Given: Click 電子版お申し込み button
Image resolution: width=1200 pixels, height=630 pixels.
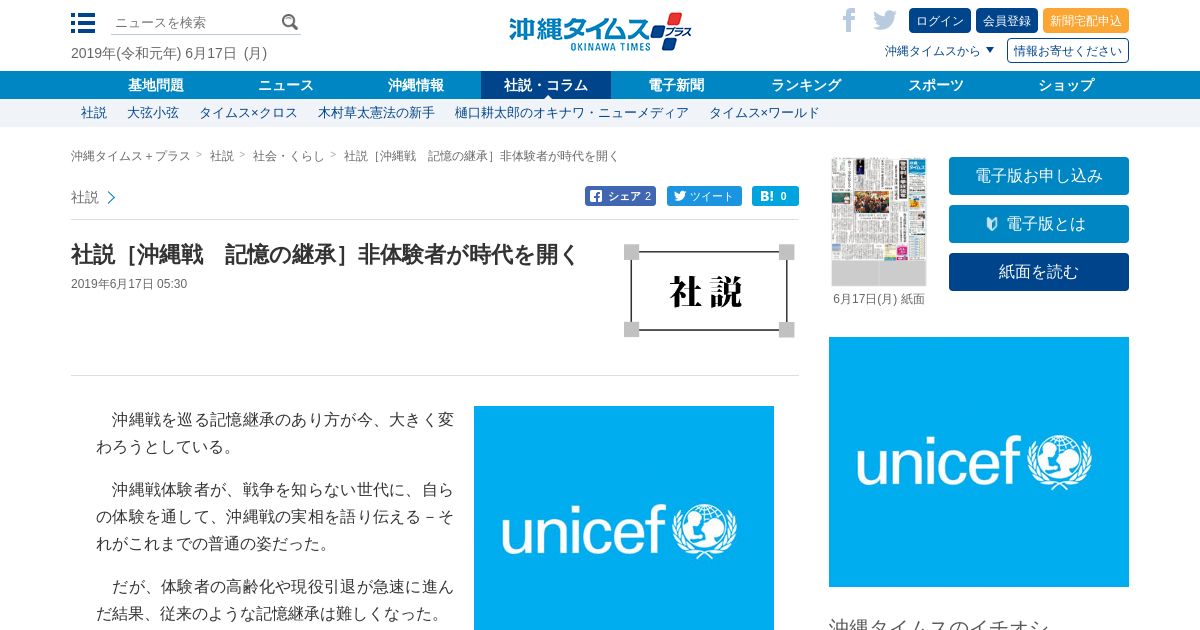Looking at the screenshot, I should [x=1039, y=176].
